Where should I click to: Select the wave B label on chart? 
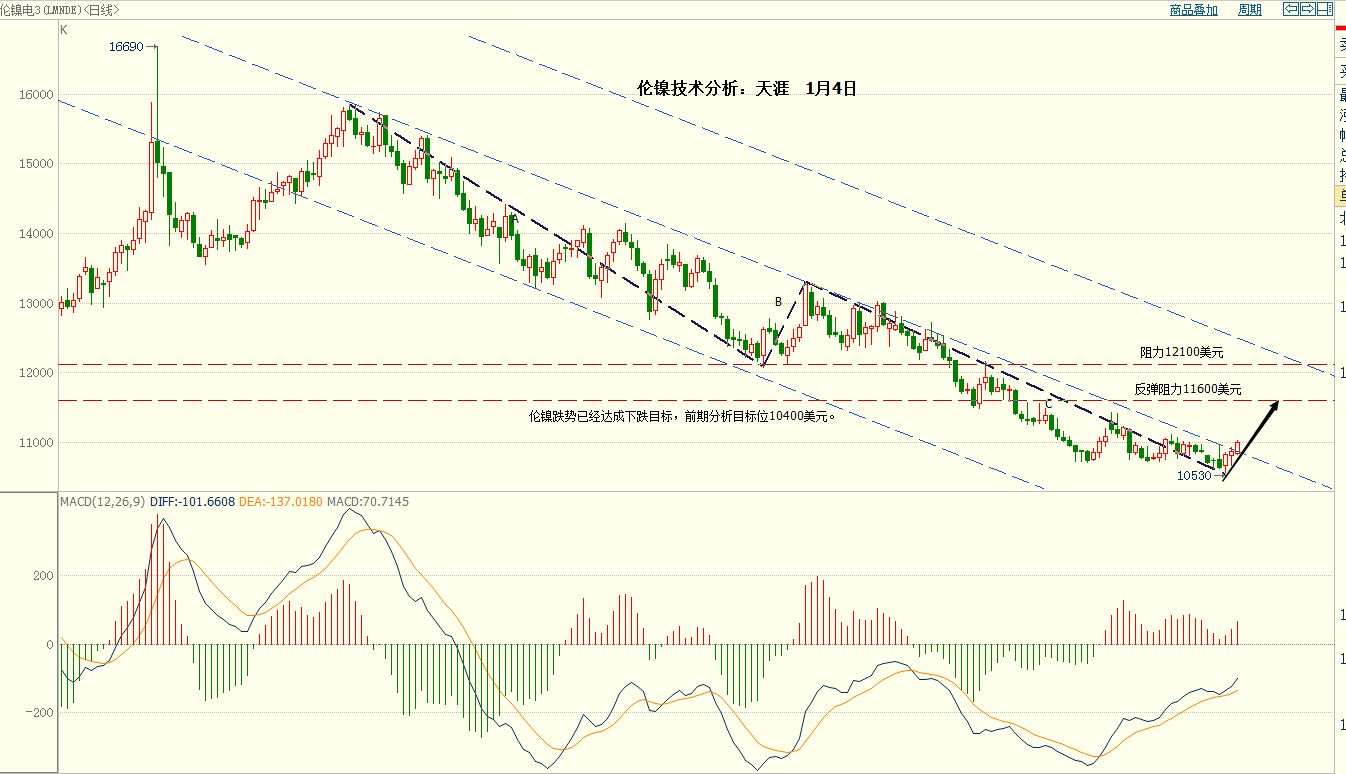777,301
